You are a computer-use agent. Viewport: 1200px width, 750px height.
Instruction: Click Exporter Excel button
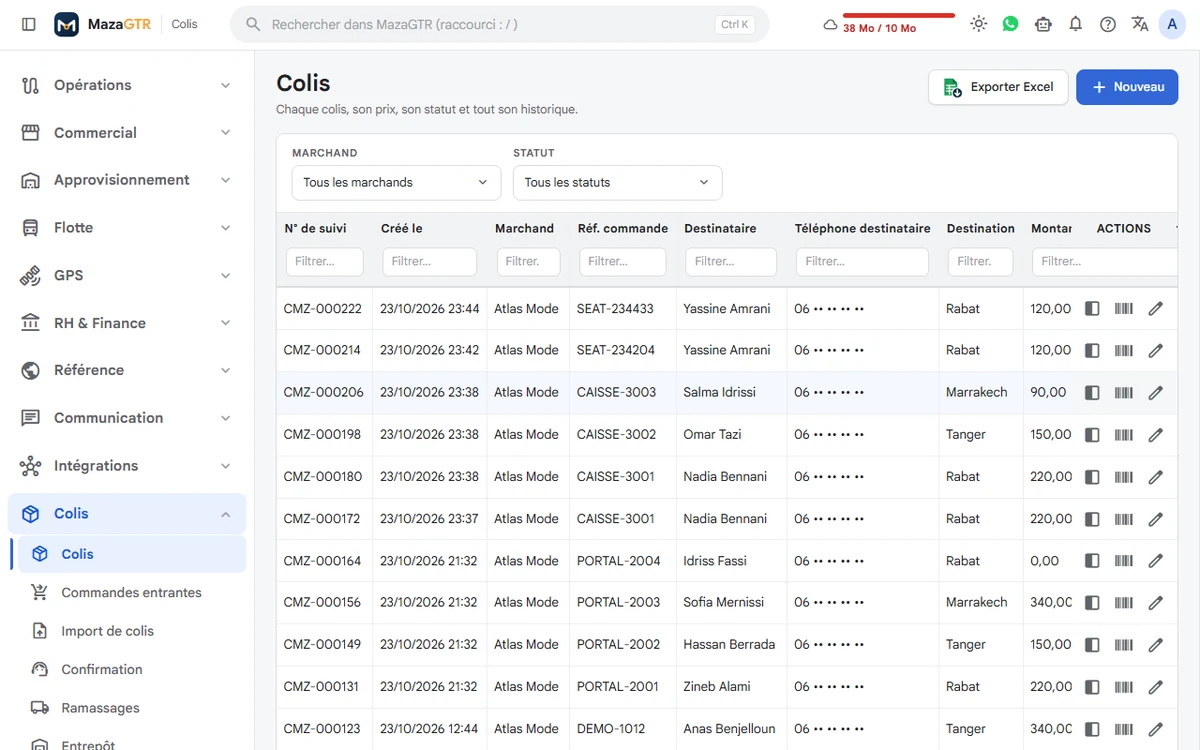[998, 87]
